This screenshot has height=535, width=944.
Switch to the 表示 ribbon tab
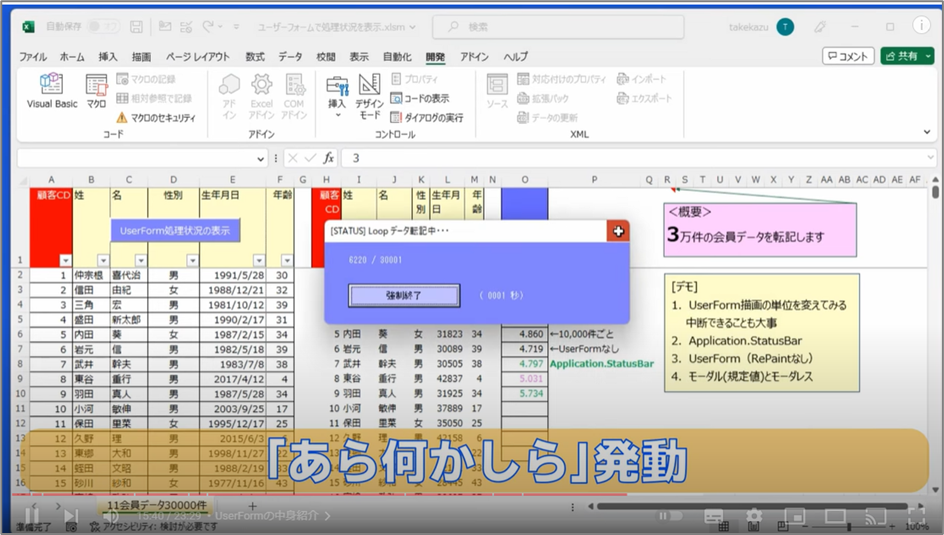tap(358, 57)
